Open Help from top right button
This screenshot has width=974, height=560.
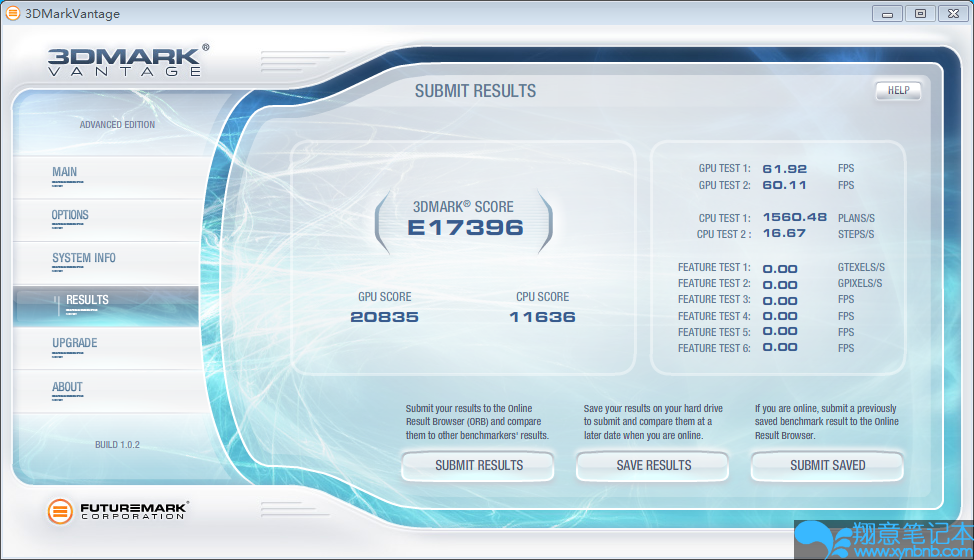tap(898, 90)
